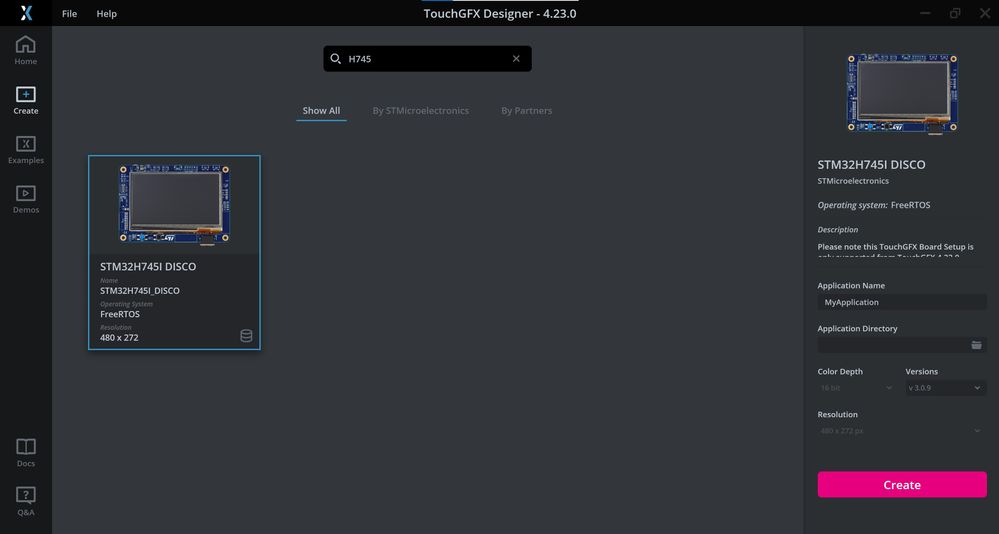Click 480 x 272 resolution text
Viewport: 999px width, 534px height.
point(119,338)
